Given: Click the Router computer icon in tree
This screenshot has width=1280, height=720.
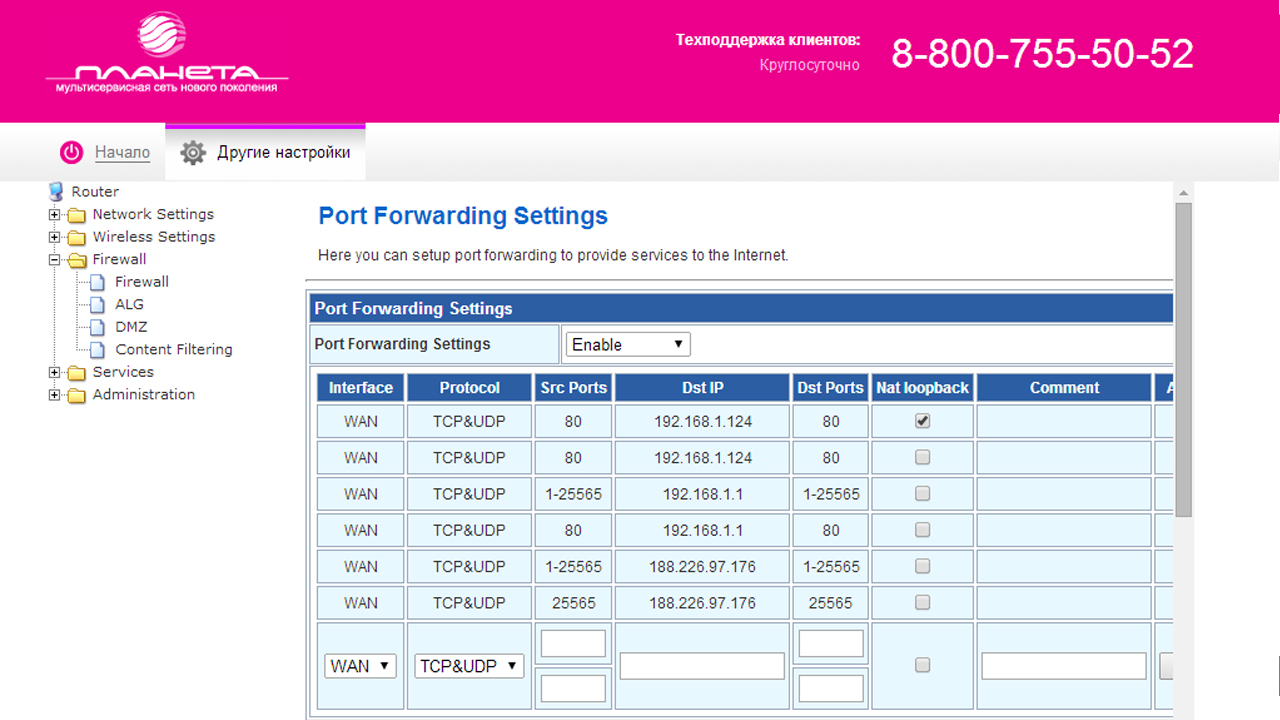Looking at the screenshot, I should [x=56, y=191].
